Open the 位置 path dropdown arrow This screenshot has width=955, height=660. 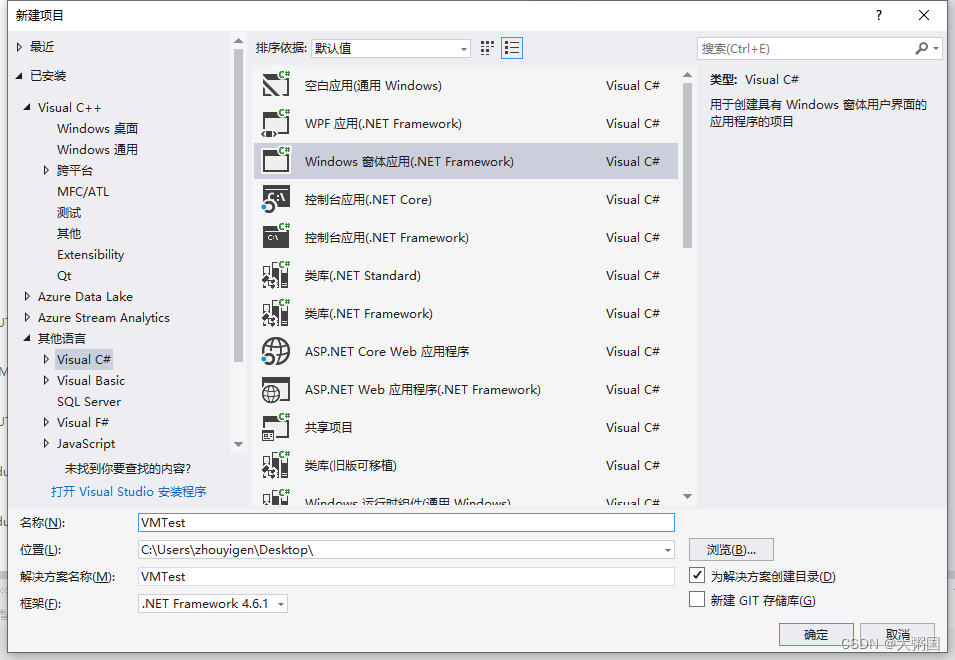(x=668, y=550)
